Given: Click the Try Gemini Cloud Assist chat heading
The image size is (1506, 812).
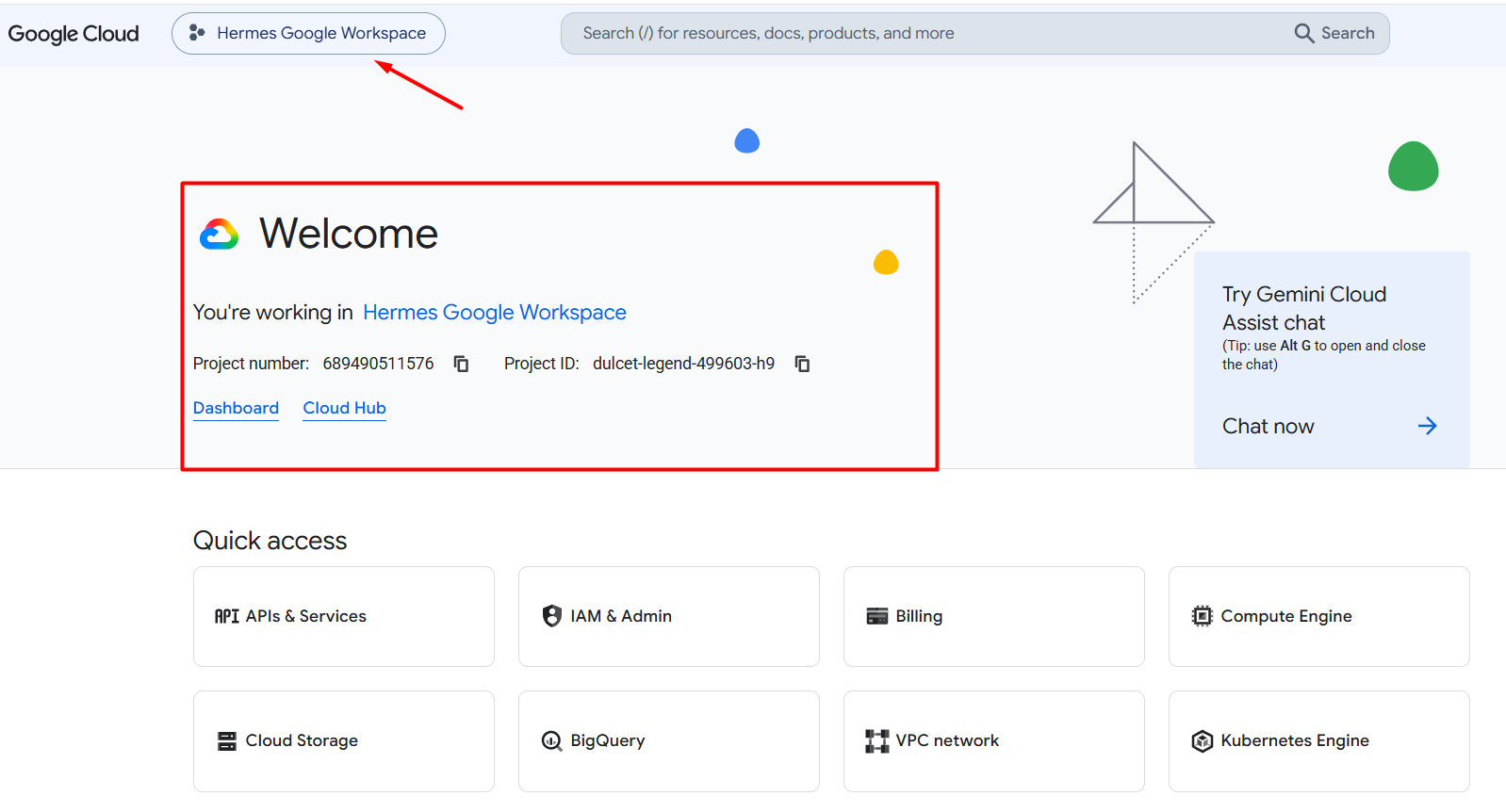Looking at the screenshot, I should [1304, 308].
